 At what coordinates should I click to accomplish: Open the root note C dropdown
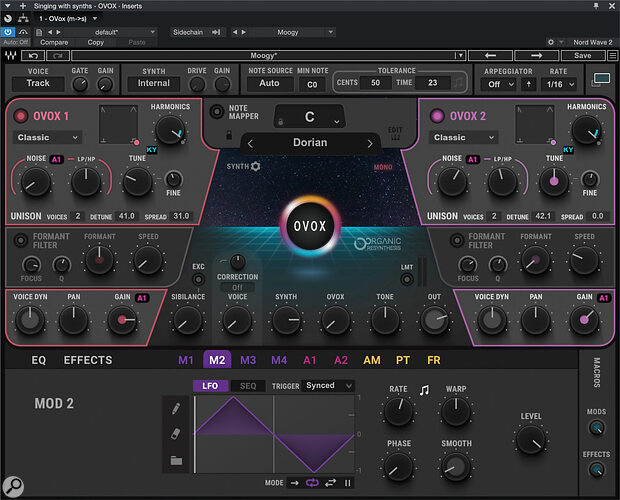click(310, 117)
